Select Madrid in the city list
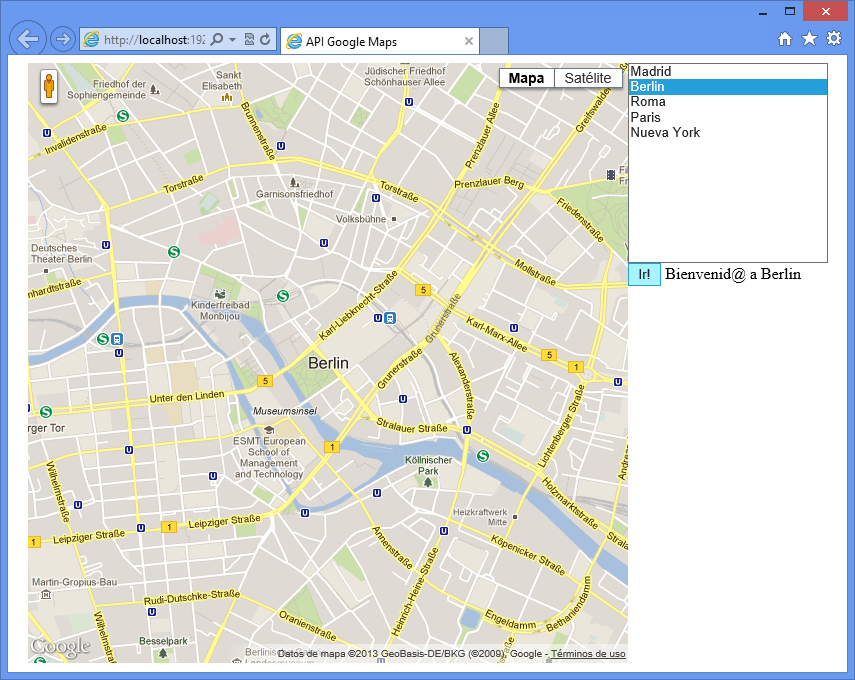This screenshot has height=680, width=855. pos(728,71)
